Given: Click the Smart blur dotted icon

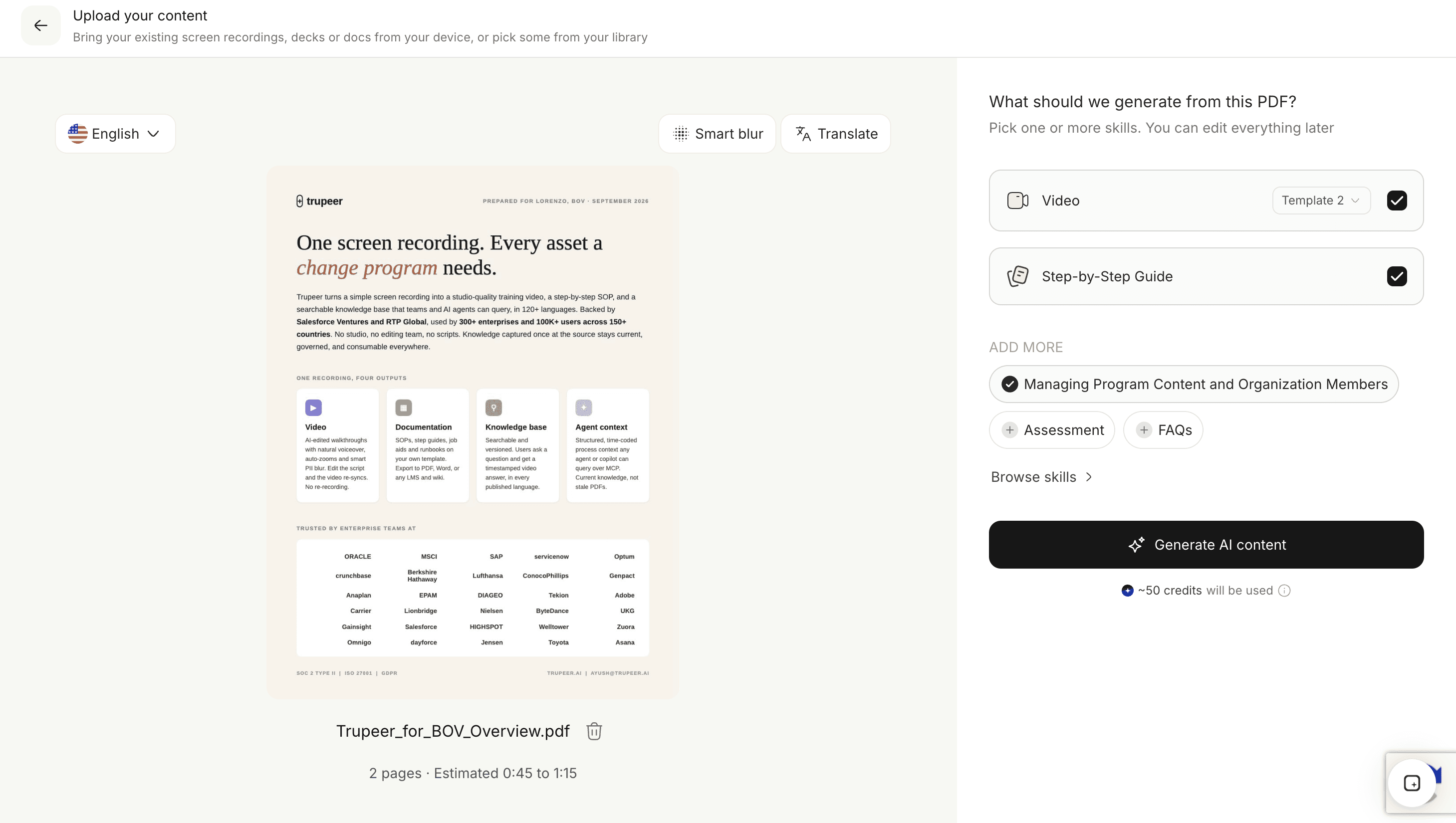Looking at the screenshot, I should (x=681, y=134).
